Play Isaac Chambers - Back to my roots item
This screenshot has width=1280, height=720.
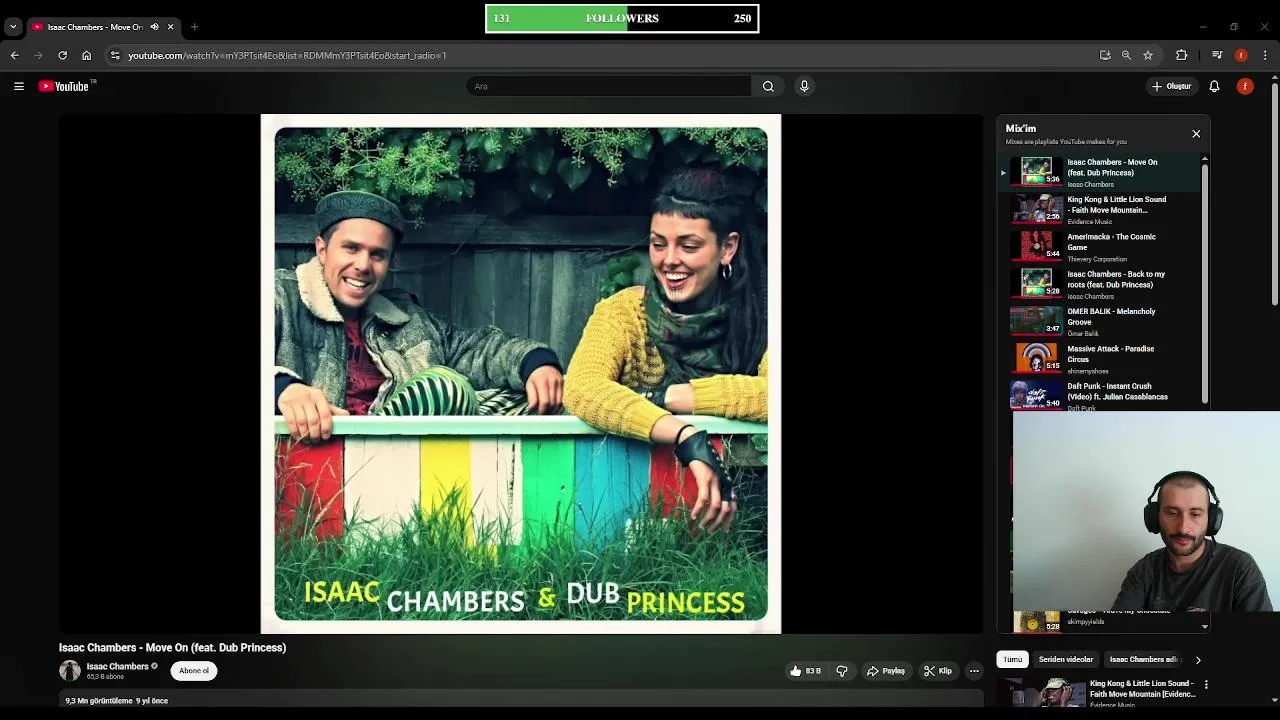[1100, 284]
